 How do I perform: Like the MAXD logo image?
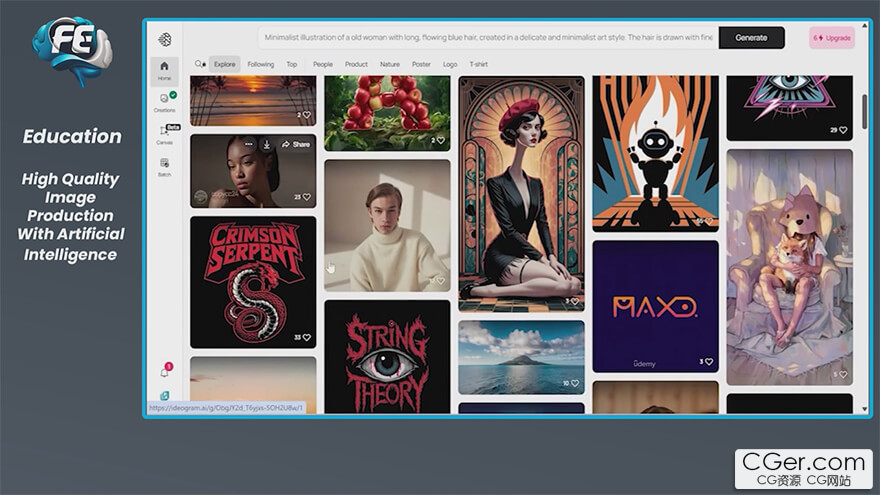tap(709, 362)
